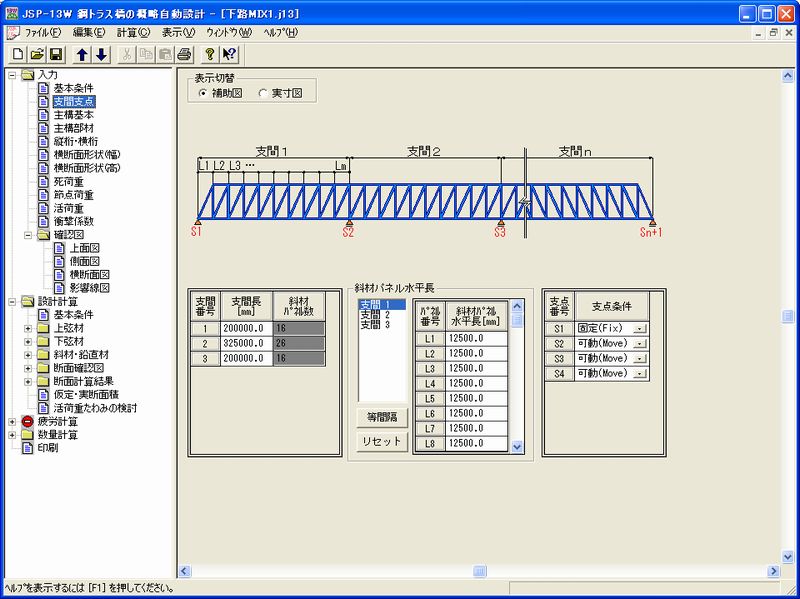Open the 表示(V) menu

click(177, 33)
